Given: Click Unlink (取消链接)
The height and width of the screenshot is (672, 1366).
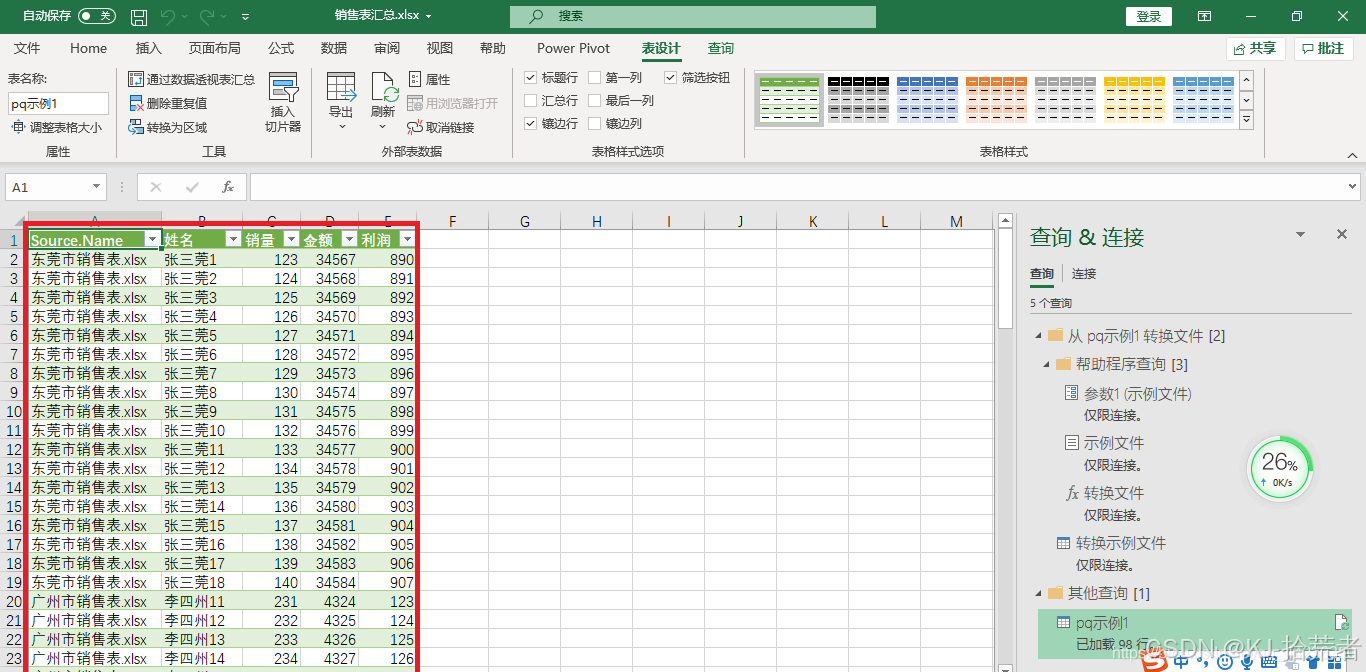Looking at the screenshot, I should 441,127.
